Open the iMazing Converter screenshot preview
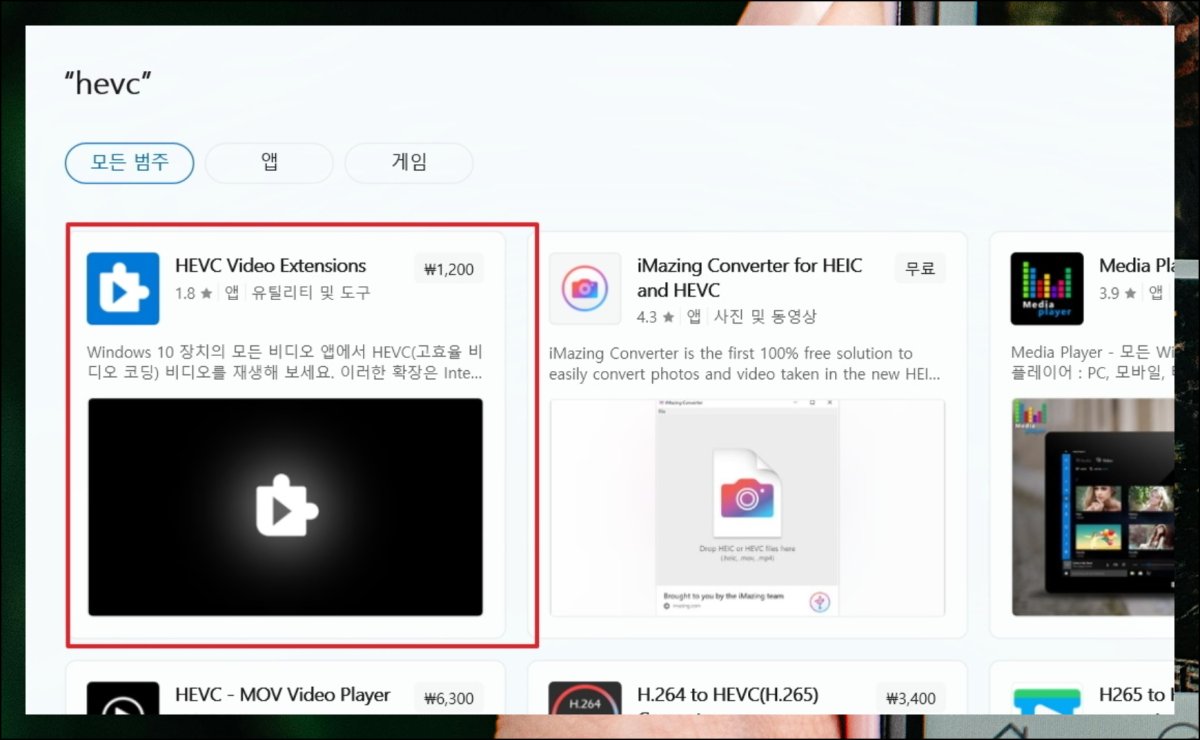1200x740 pixels. (x=747, y=507)
